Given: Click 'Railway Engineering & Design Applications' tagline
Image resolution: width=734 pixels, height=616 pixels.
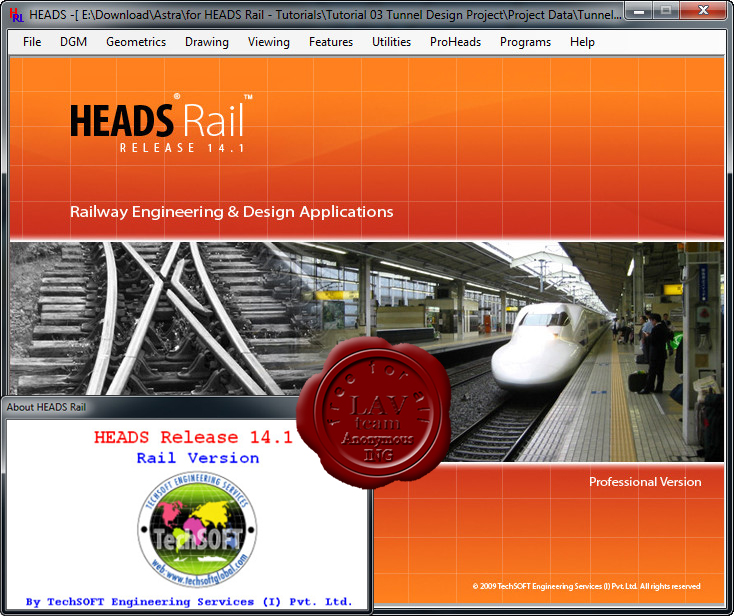Looking at the screenshot, I should [x=231, y=212].
